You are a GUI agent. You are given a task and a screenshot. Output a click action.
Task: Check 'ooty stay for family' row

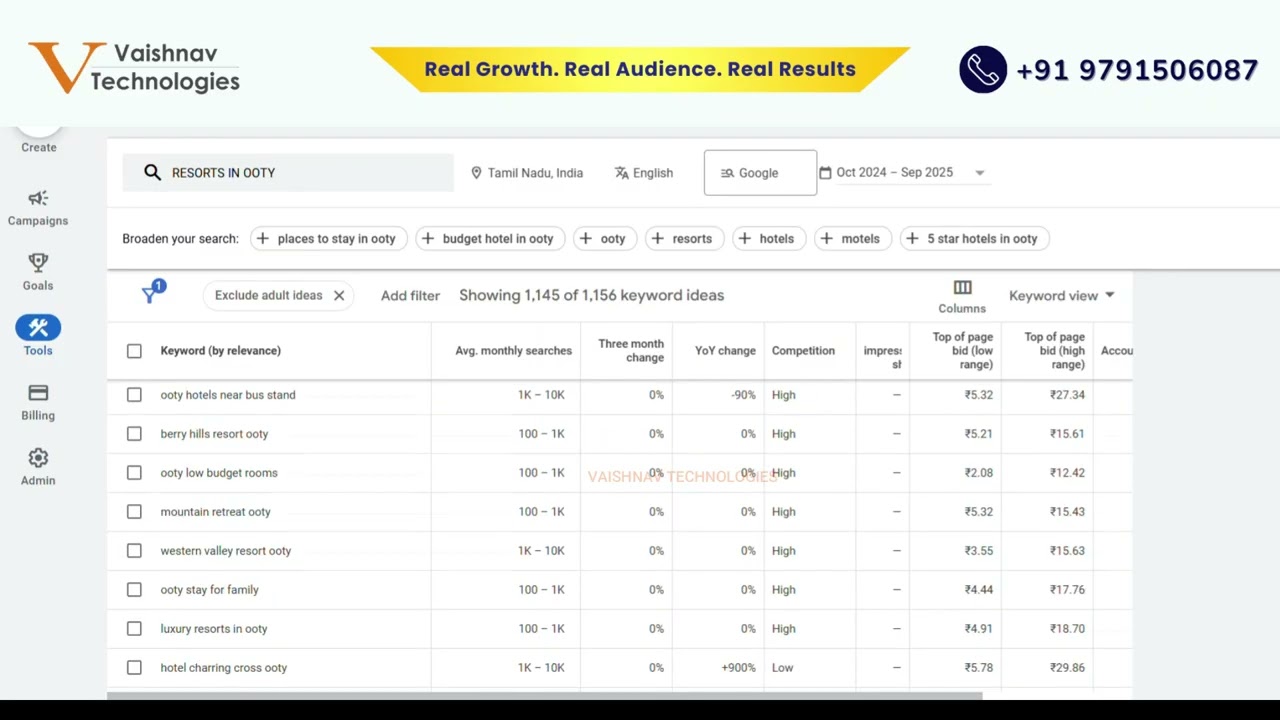coord(134,590)
